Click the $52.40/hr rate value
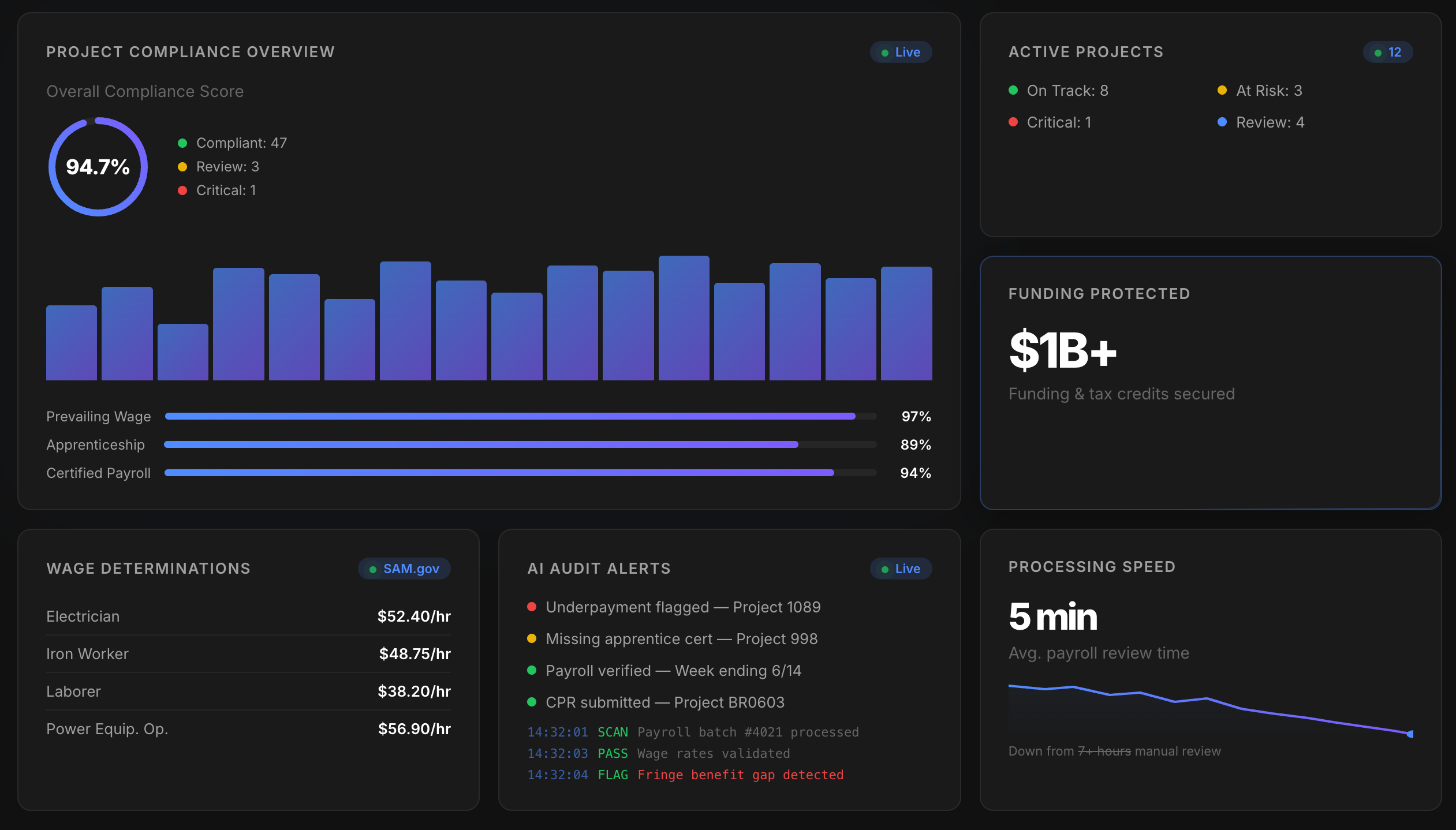 (x=414, y=616)
